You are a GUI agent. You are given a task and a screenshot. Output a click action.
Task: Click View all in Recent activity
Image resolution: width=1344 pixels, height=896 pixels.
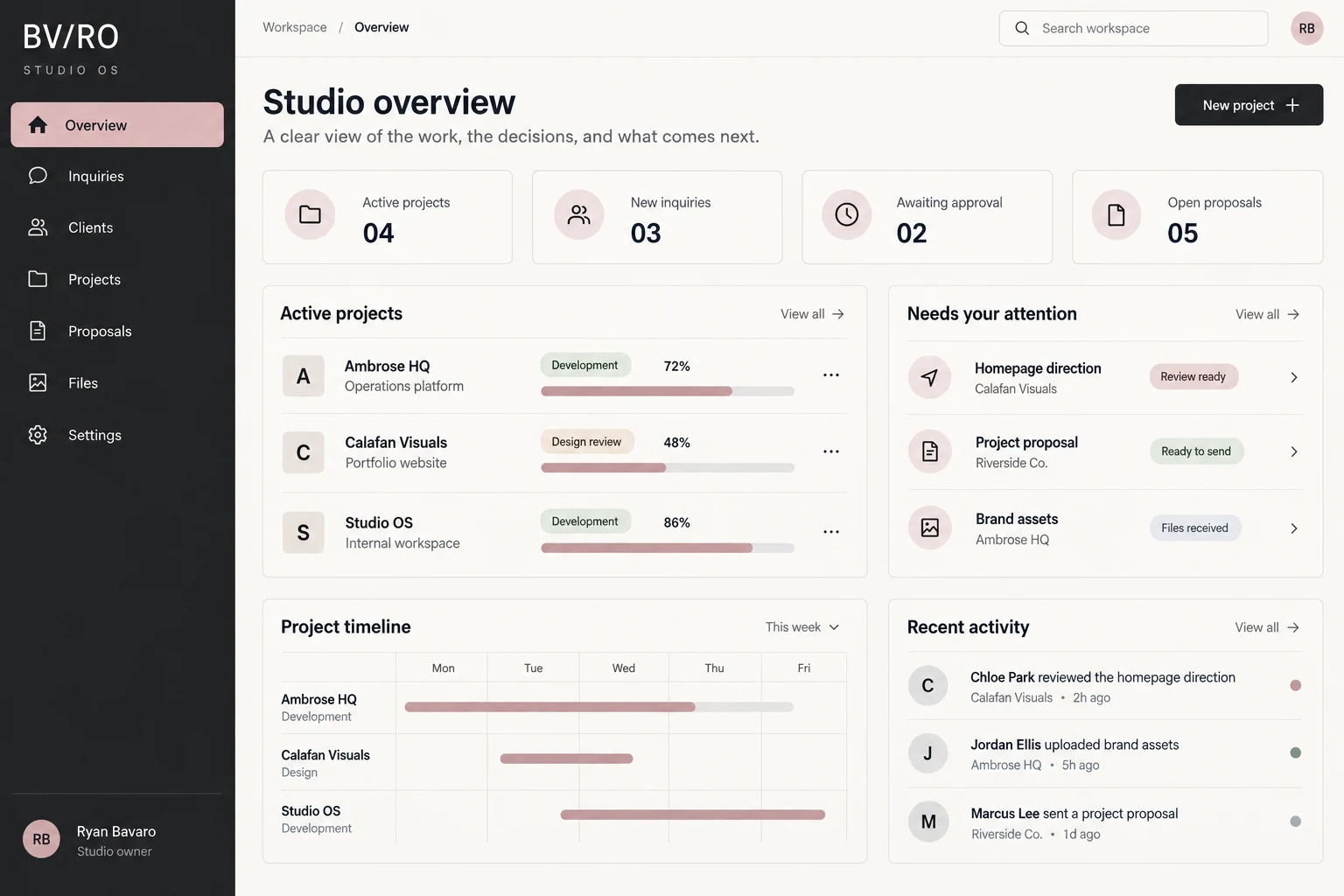[1268, 627]
